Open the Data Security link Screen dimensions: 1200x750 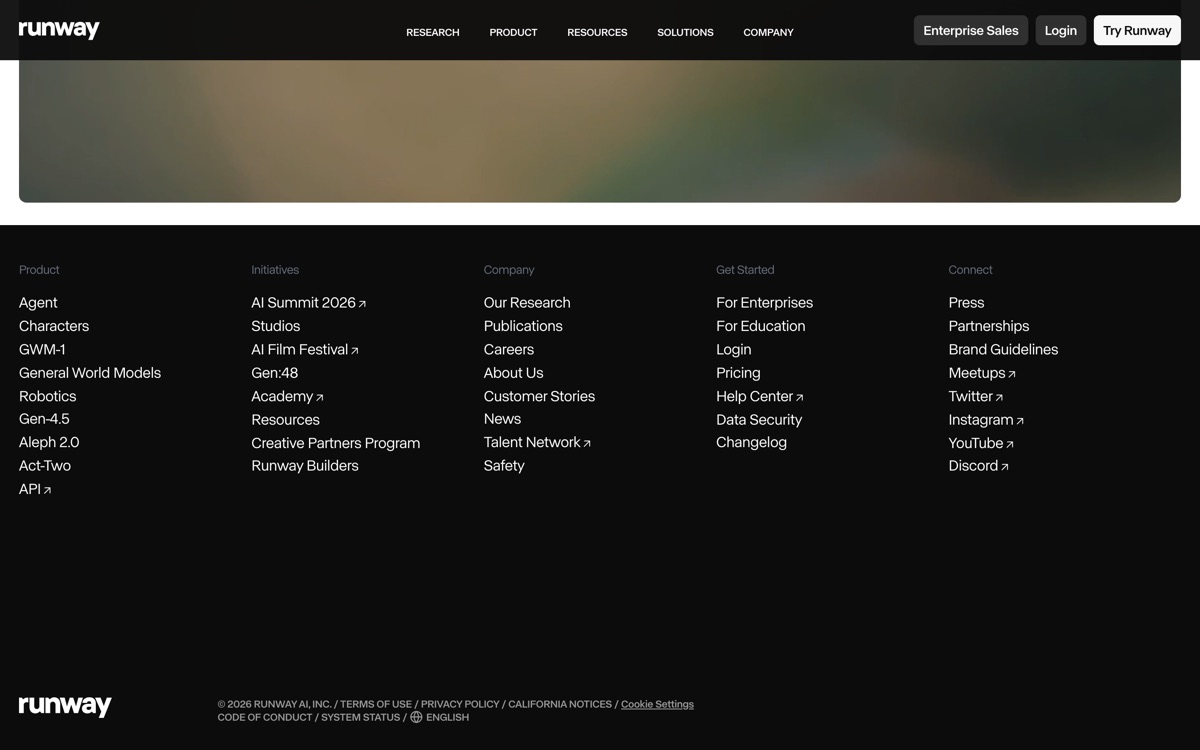coord(759,419)
